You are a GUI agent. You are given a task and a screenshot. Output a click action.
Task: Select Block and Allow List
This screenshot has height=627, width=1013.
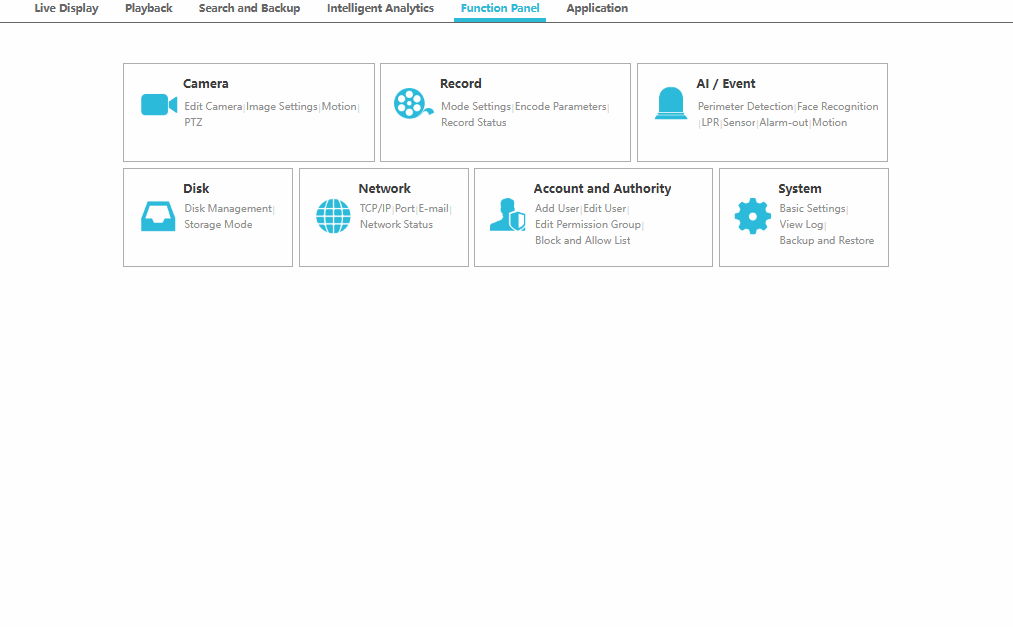coord(582,241)
